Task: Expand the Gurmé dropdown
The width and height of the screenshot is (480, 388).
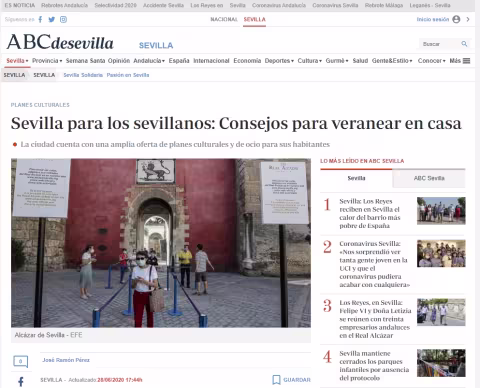Action: 337,61
